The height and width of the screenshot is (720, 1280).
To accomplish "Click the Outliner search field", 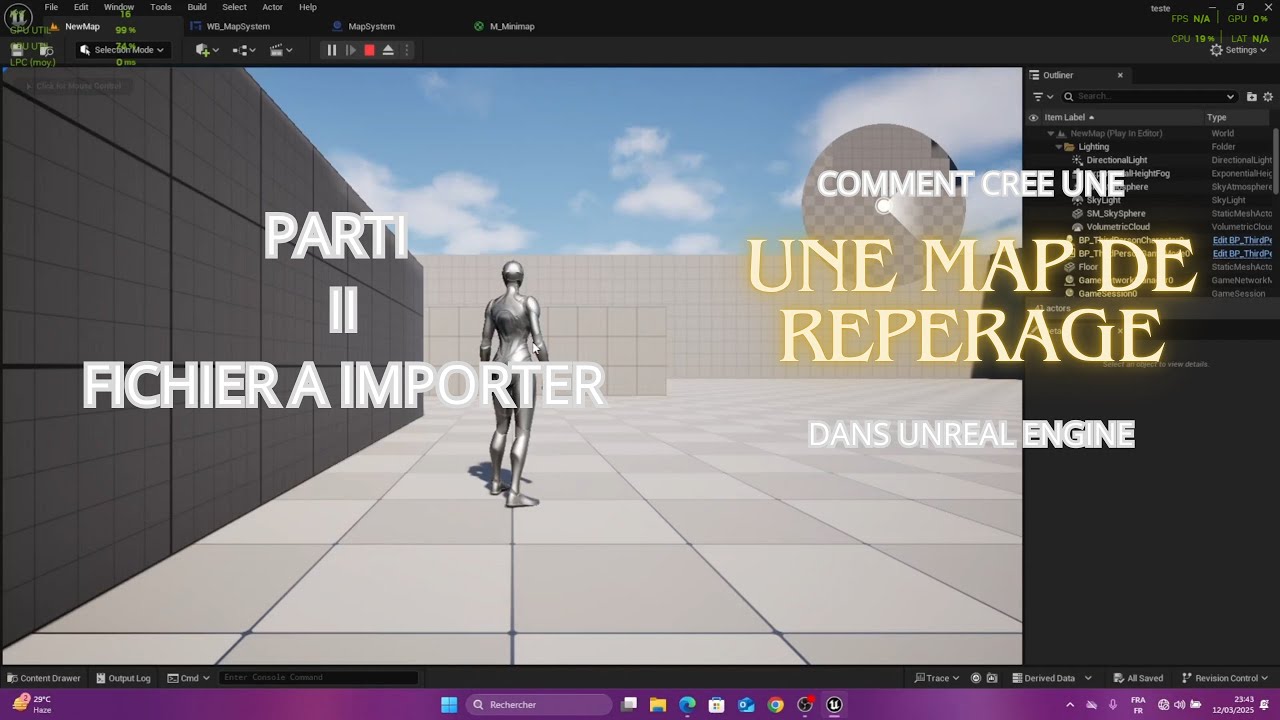I will pos(1149,97).
